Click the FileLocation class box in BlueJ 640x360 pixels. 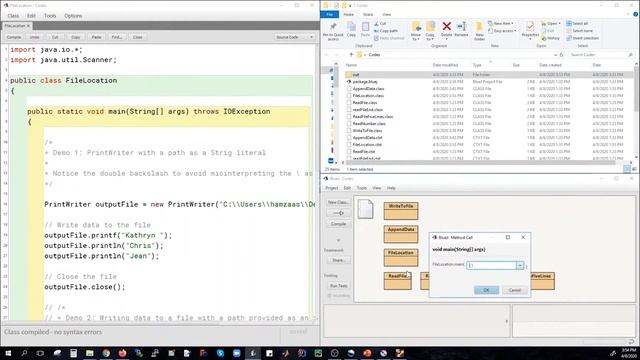click(x=401, y=258)
